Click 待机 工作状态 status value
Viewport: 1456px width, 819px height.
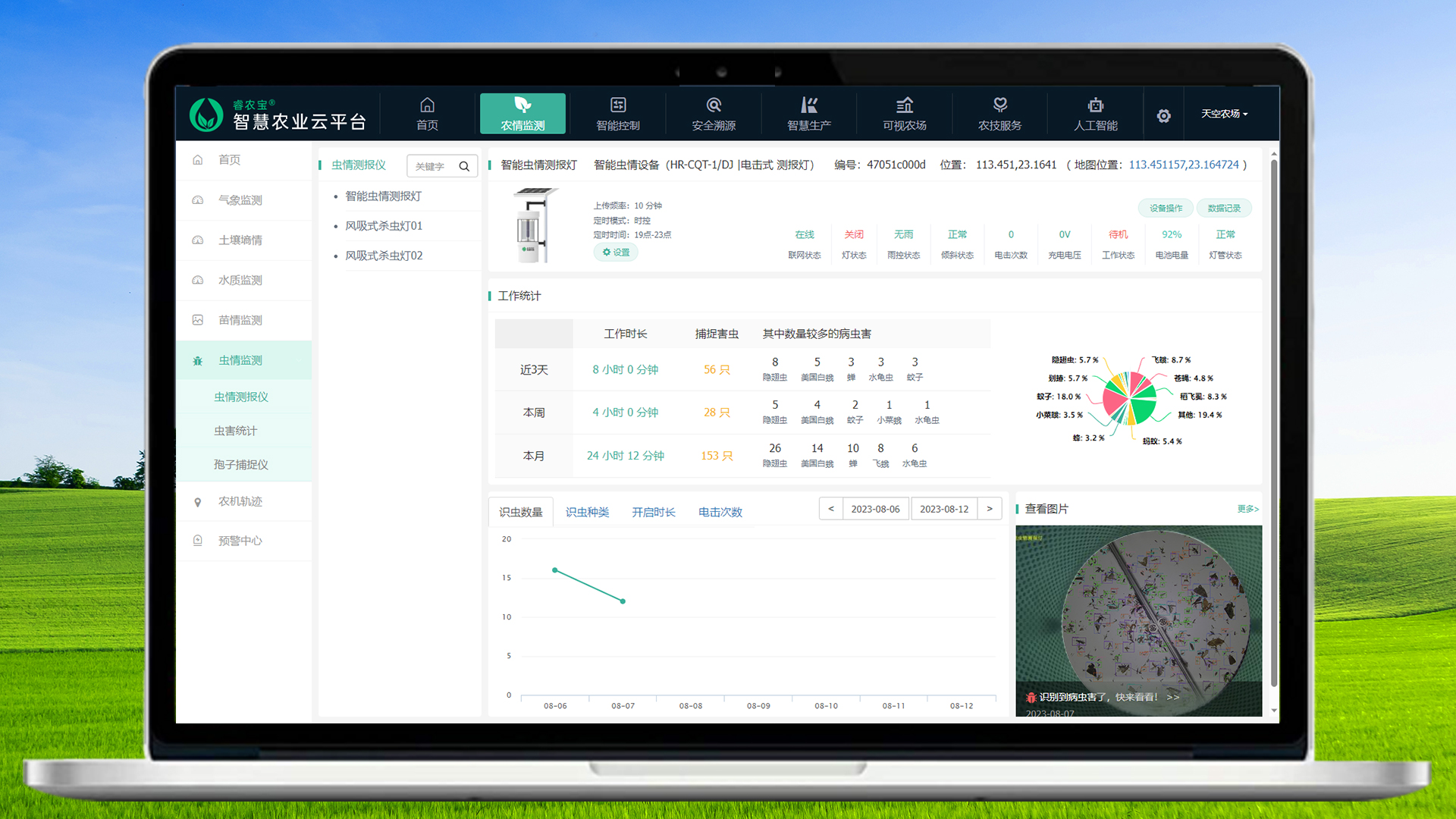click(1118, 234)
